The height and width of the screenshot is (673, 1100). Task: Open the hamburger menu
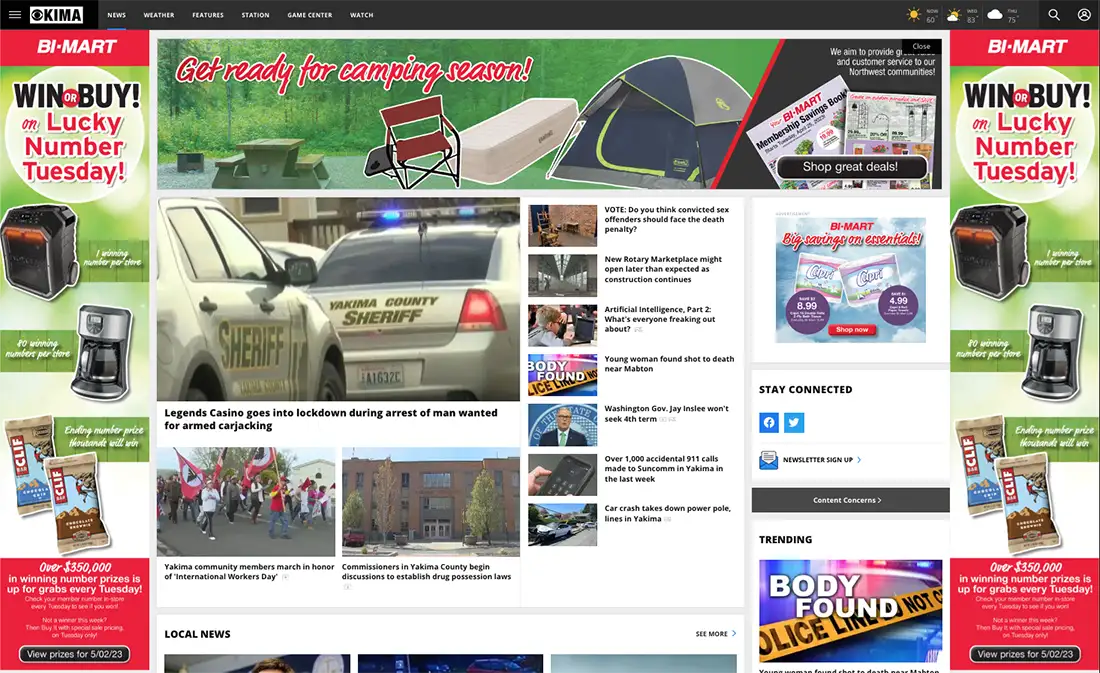click(15, 15)
